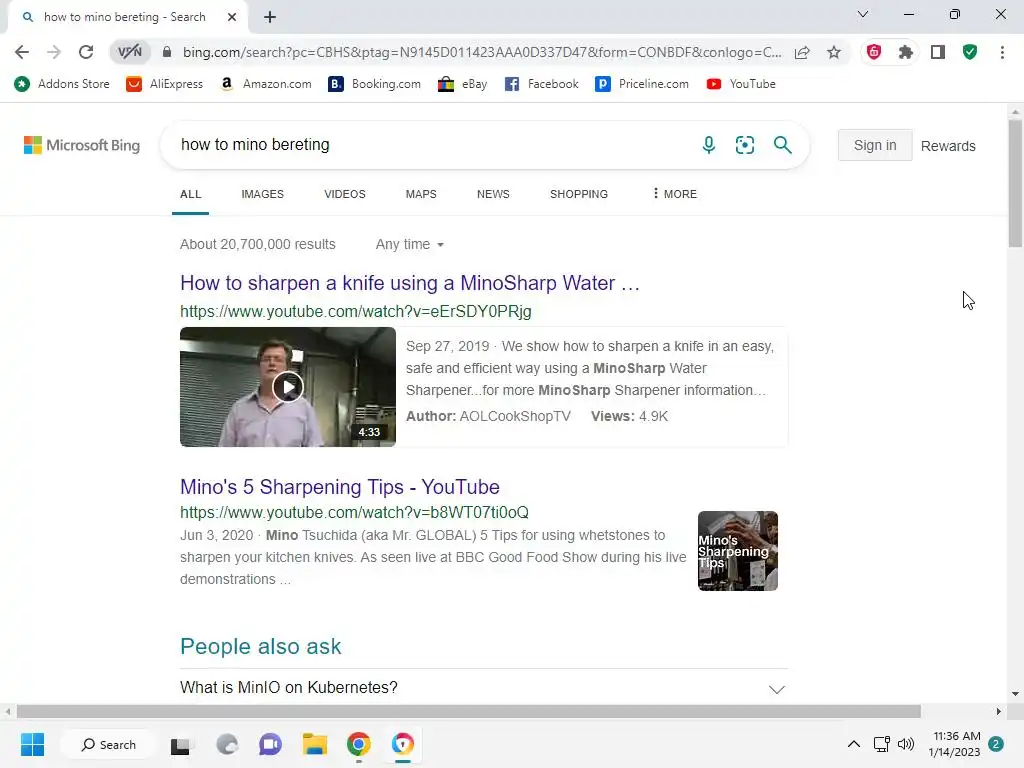Image resolution: width=1024 pixels, height=768 pixels.
Task: Click the browser forward arrow
Action: pos(54,52)
